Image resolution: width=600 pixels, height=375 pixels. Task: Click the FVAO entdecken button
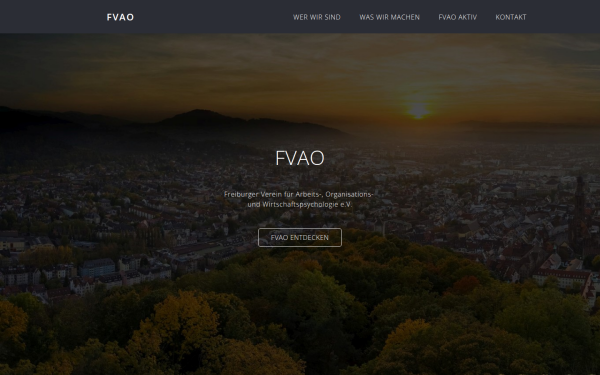click(x=300, y=238)
